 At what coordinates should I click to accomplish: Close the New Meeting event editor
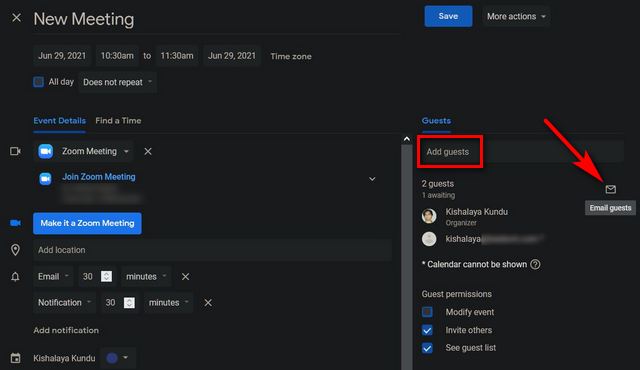pyautogui.click(x=16, y=18)
